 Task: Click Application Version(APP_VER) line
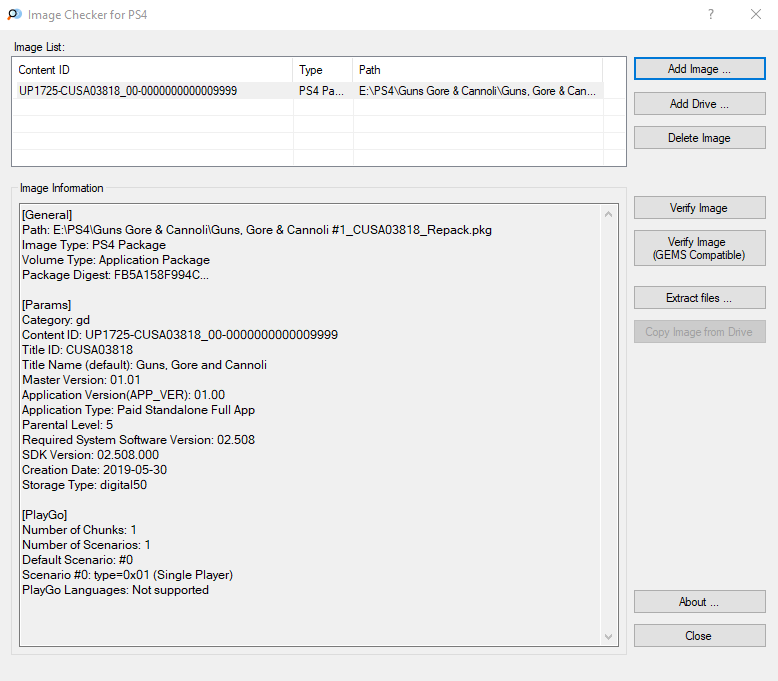coord(124,395)
